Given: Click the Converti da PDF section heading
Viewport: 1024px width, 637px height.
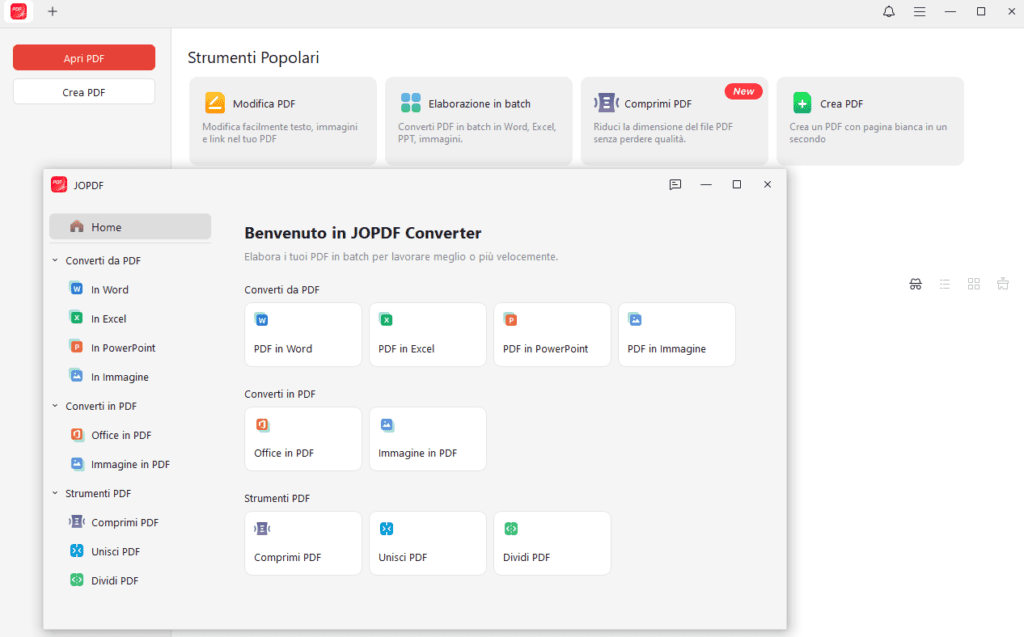Looking at the screenshot, I should [282, 289].
